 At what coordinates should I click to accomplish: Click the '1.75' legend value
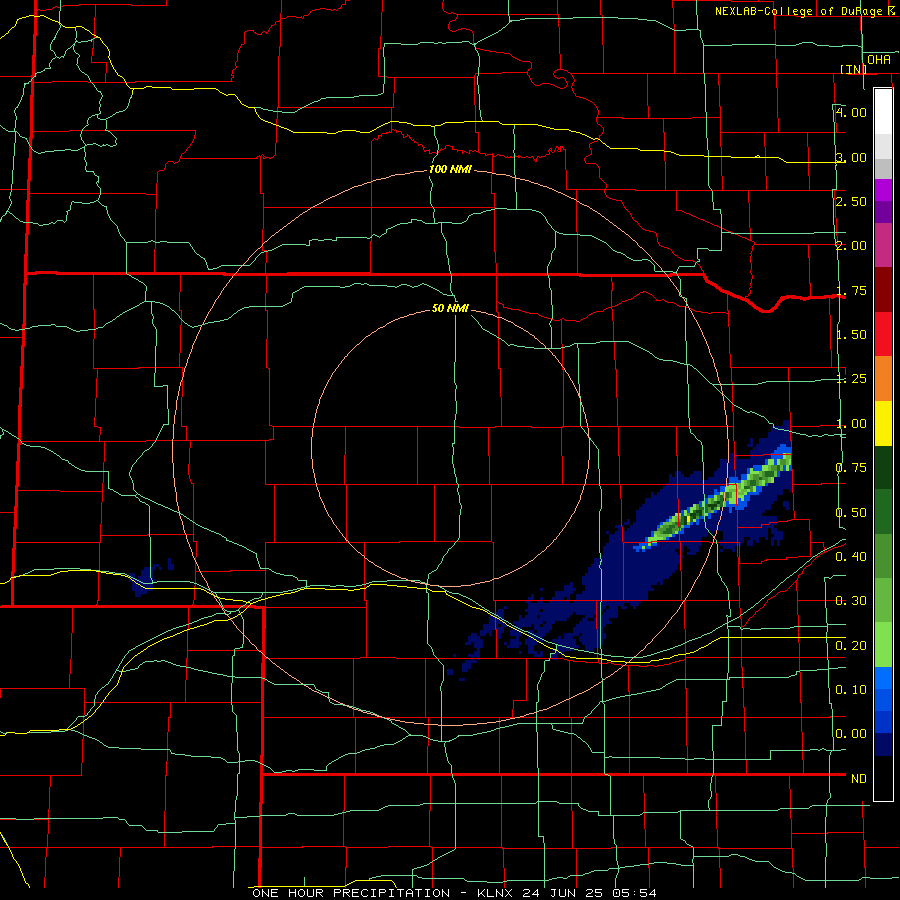coord(850,290)
